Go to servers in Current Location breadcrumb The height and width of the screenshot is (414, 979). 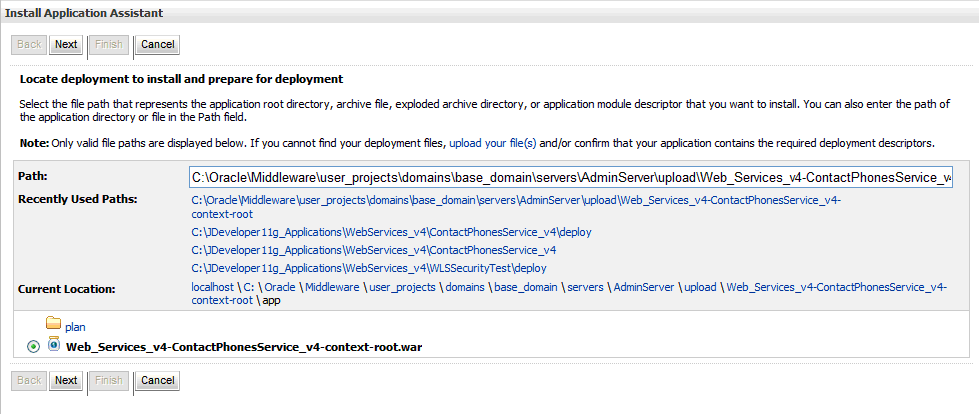click(x=584, y=287)
